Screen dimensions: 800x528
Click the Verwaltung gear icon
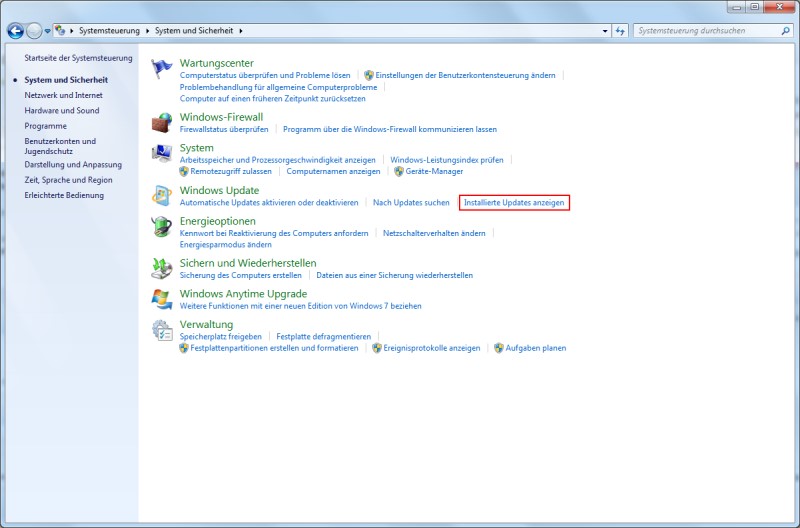162,330
